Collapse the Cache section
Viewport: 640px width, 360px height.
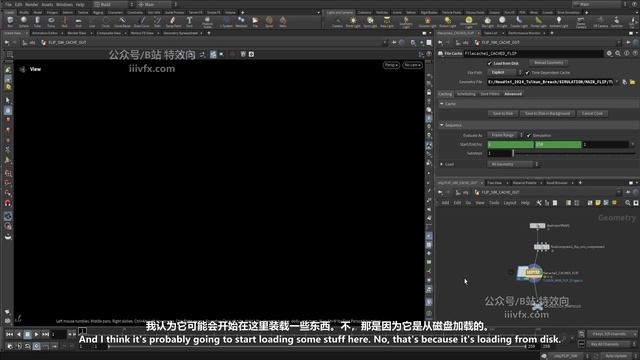point(442,104)
